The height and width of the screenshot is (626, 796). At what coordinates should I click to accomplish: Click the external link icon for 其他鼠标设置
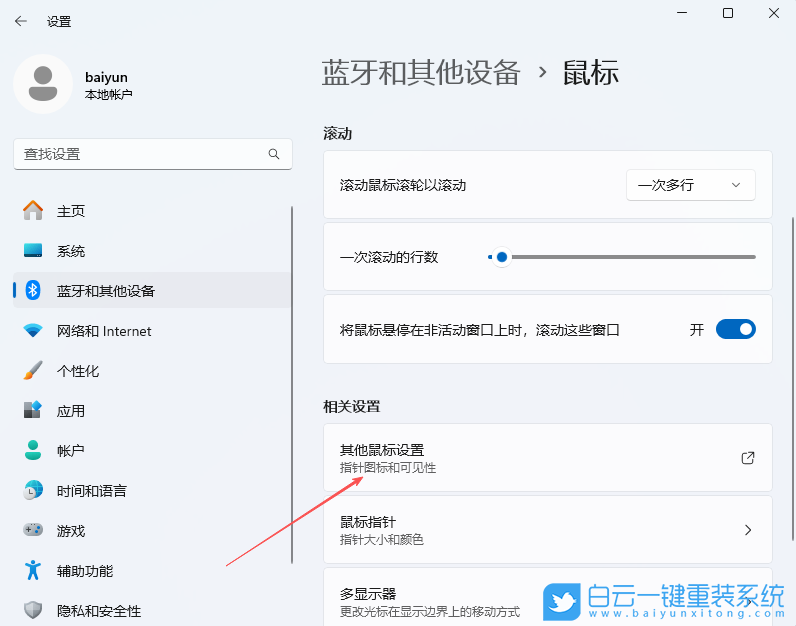click(748, 458)
